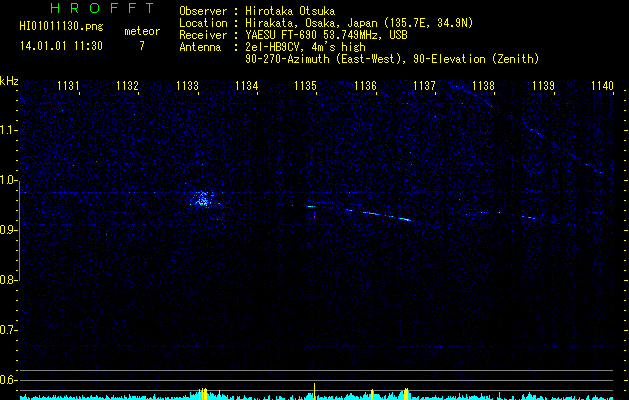Click the 1137 time axis label

424,86
